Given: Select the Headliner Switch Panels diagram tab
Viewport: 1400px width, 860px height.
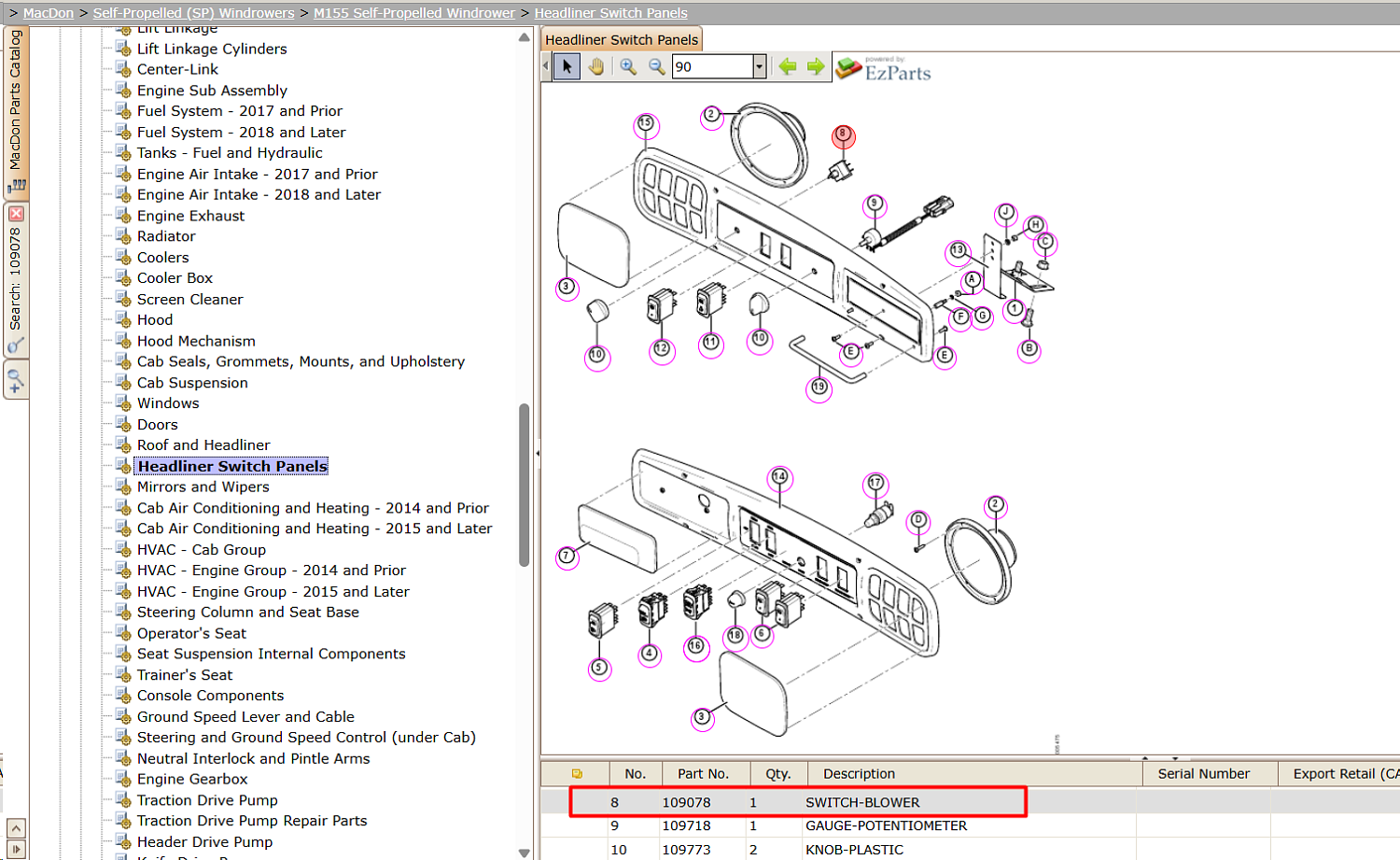Looking at the screenshot, I should point(622,39).
